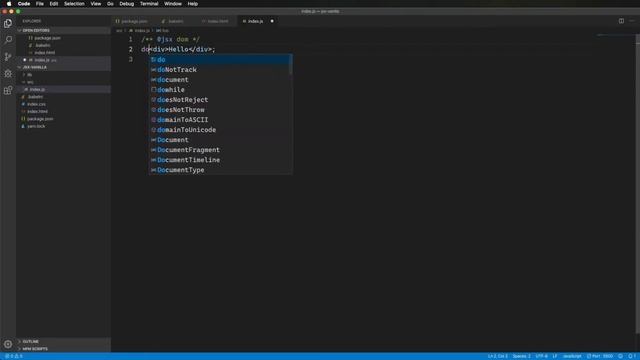Image resolution: width=640 pixels, height=360 pixels.
Task: Open package.json under Open Editors
Action: point(63,38)
